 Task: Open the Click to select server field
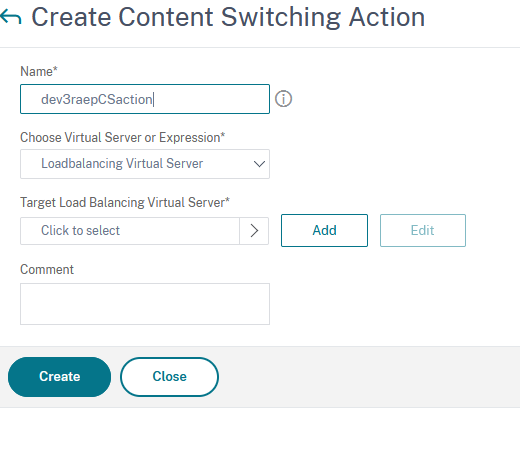[130, 231]
